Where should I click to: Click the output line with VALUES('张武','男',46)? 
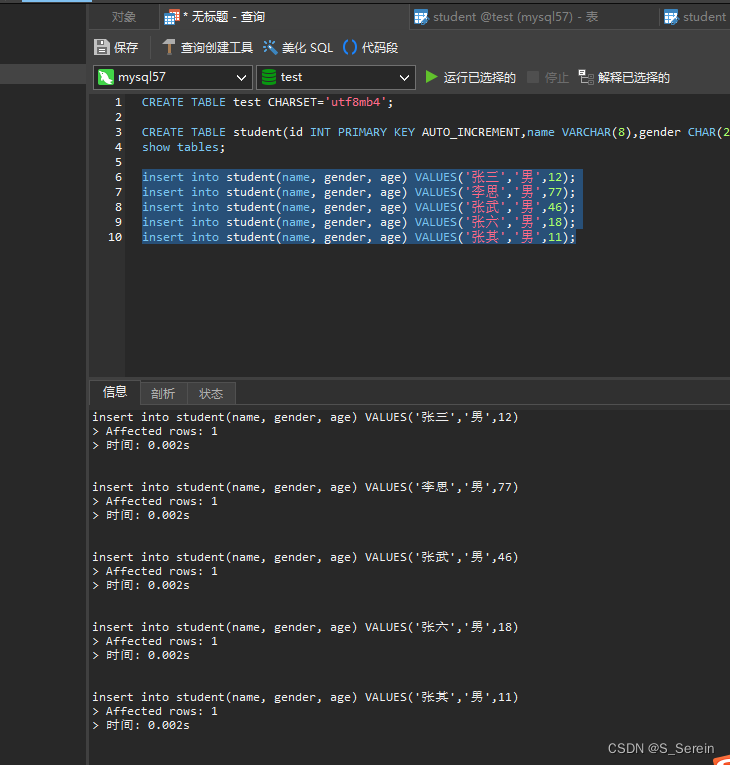point(305,557)
